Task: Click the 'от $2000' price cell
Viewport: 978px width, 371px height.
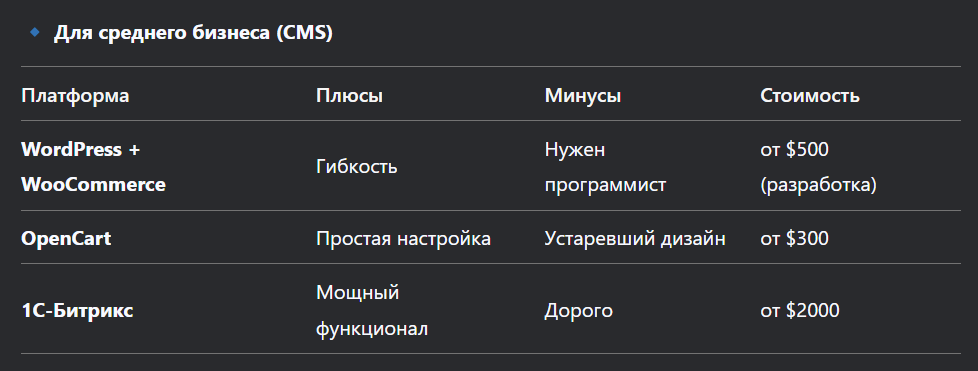Action: coord(800,311)
